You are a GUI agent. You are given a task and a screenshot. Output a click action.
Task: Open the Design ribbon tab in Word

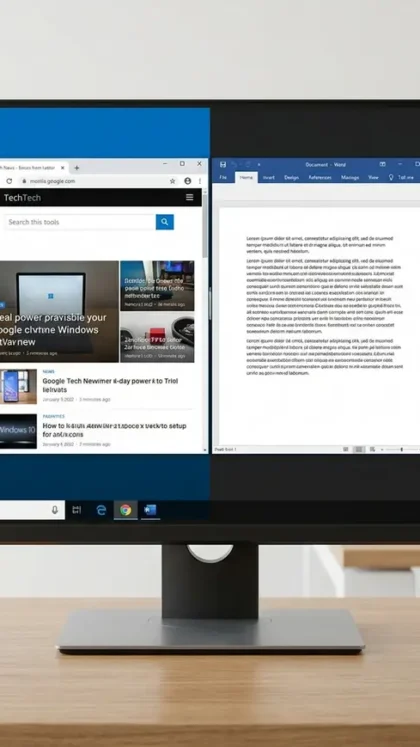coord(291,177)
